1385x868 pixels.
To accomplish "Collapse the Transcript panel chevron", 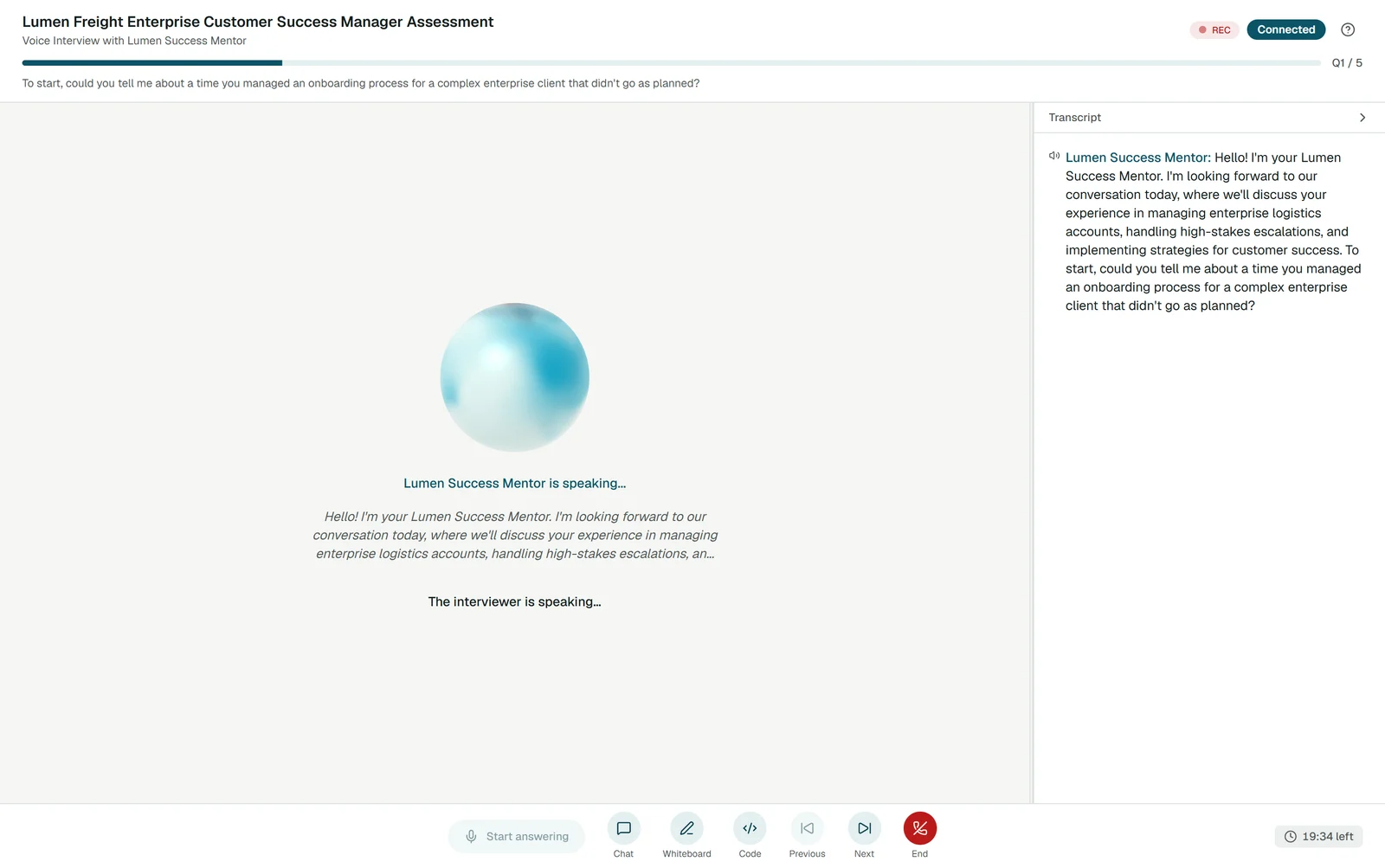I will [x=1362, y=118].
